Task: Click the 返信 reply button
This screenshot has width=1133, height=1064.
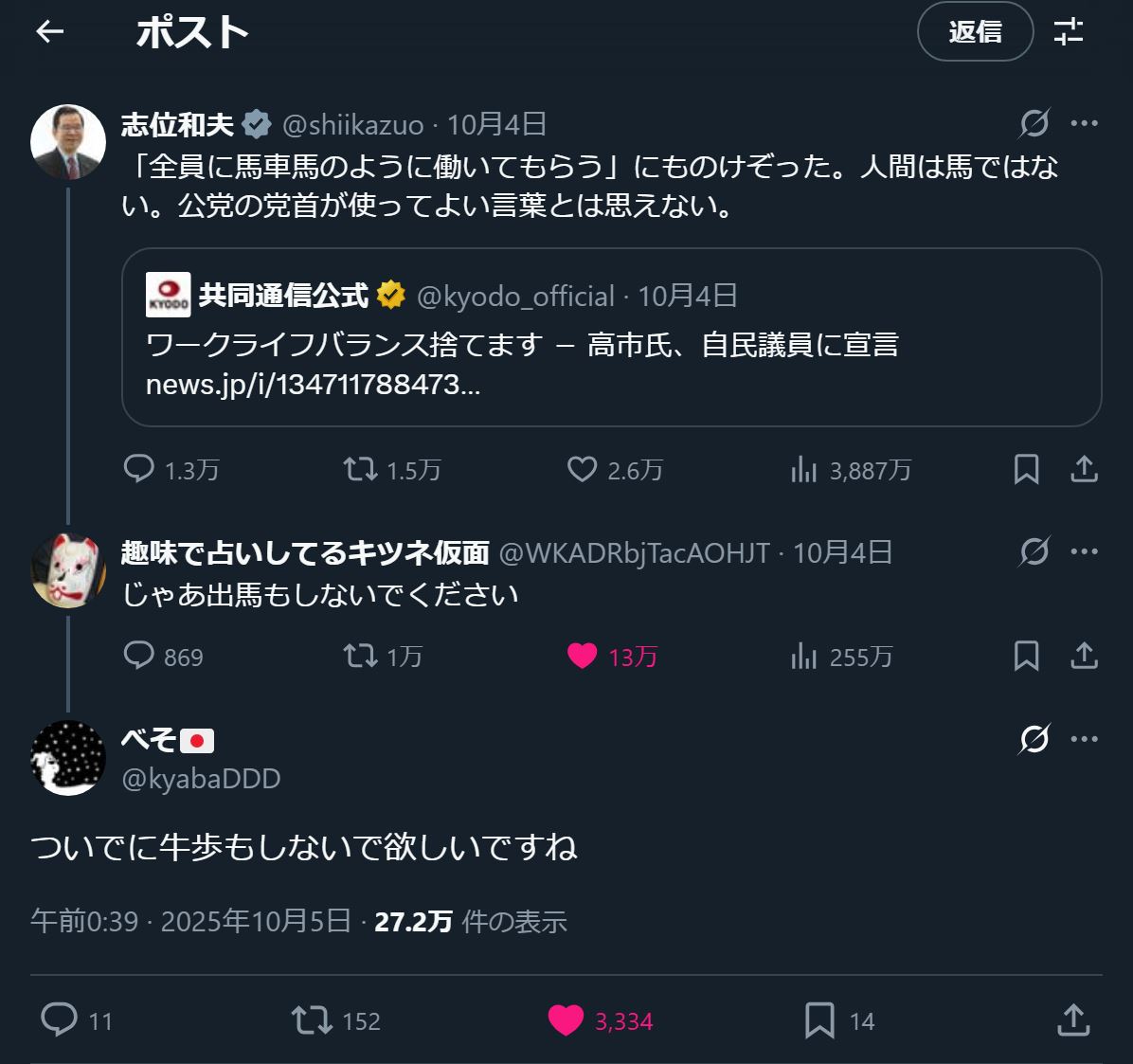Action: 974,32
